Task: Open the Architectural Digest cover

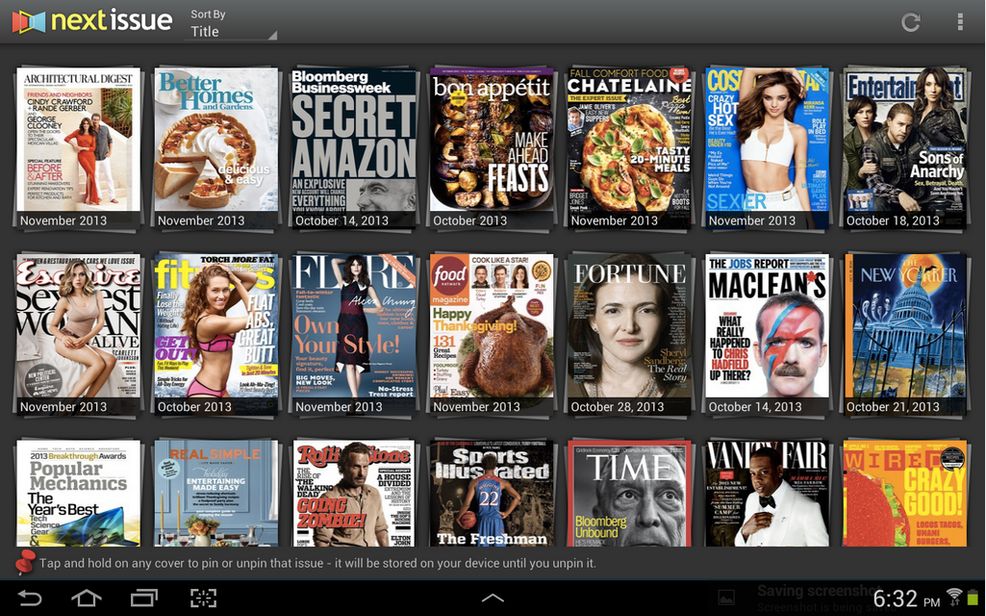Action: (x=78, y=148)
